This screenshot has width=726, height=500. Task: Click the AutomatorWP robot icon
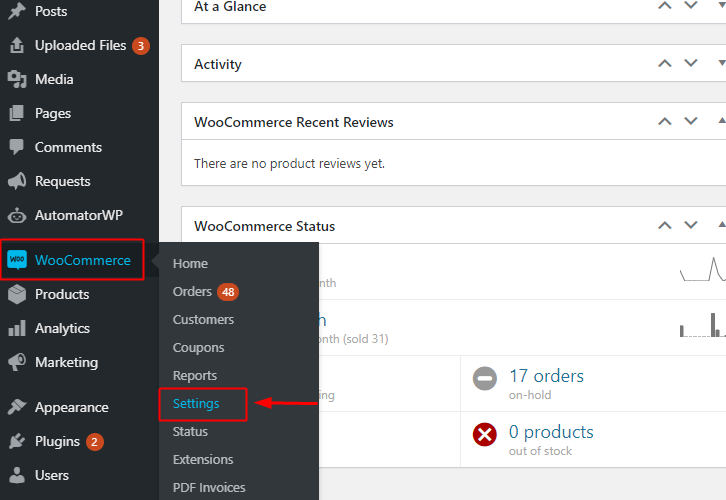[x=17, y=215]
